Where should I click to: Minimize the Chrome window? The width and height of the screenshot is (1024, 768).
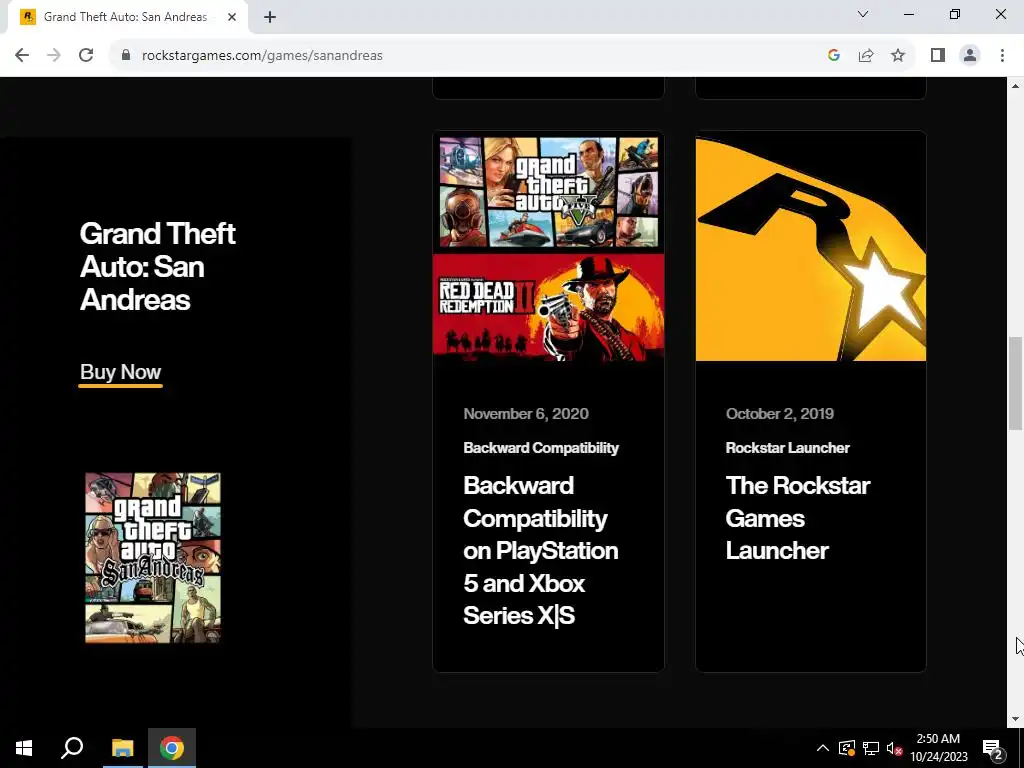[908, 14]
